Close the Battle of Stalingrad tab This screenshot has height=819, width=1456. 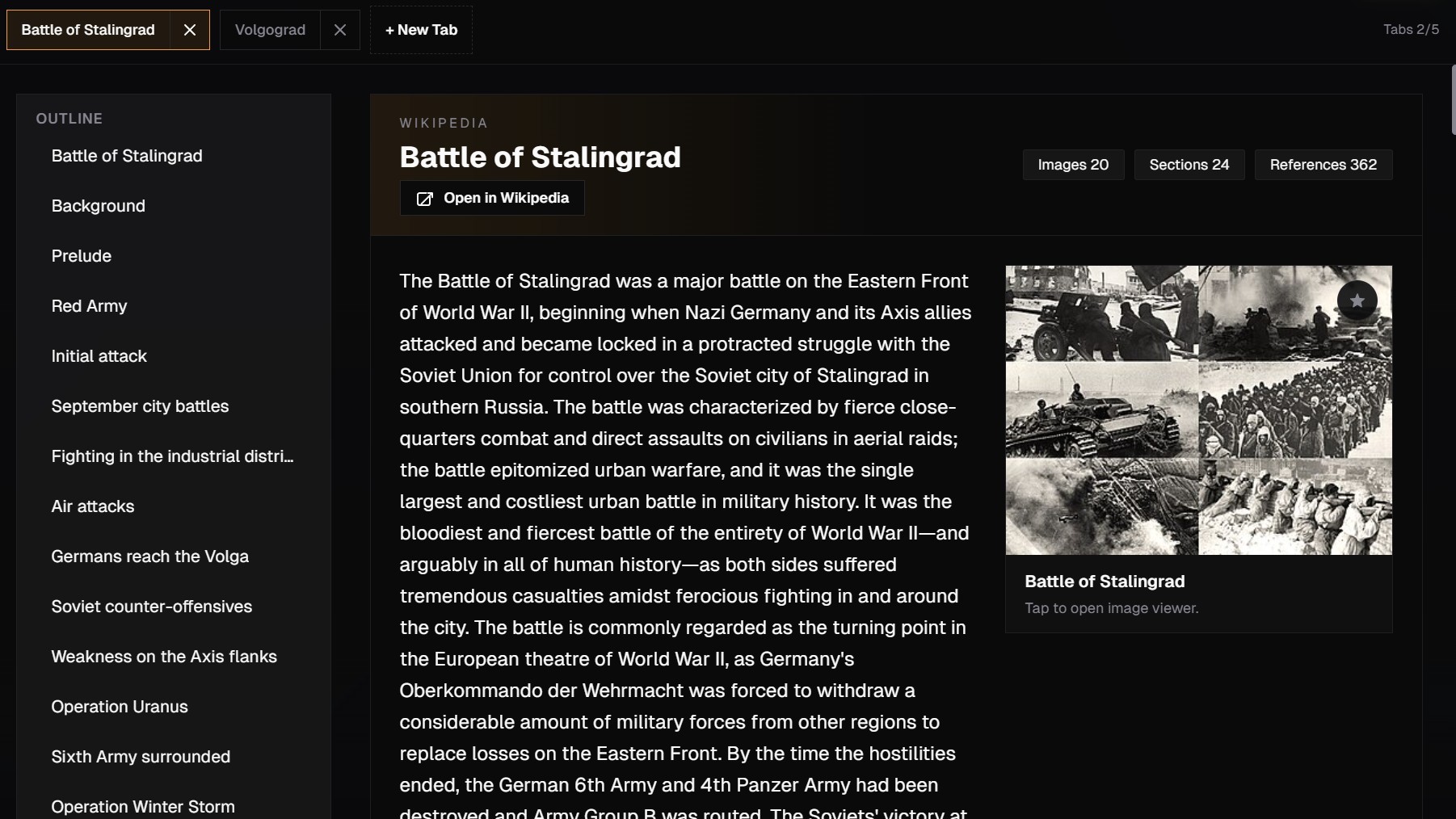tap(190, 30)
